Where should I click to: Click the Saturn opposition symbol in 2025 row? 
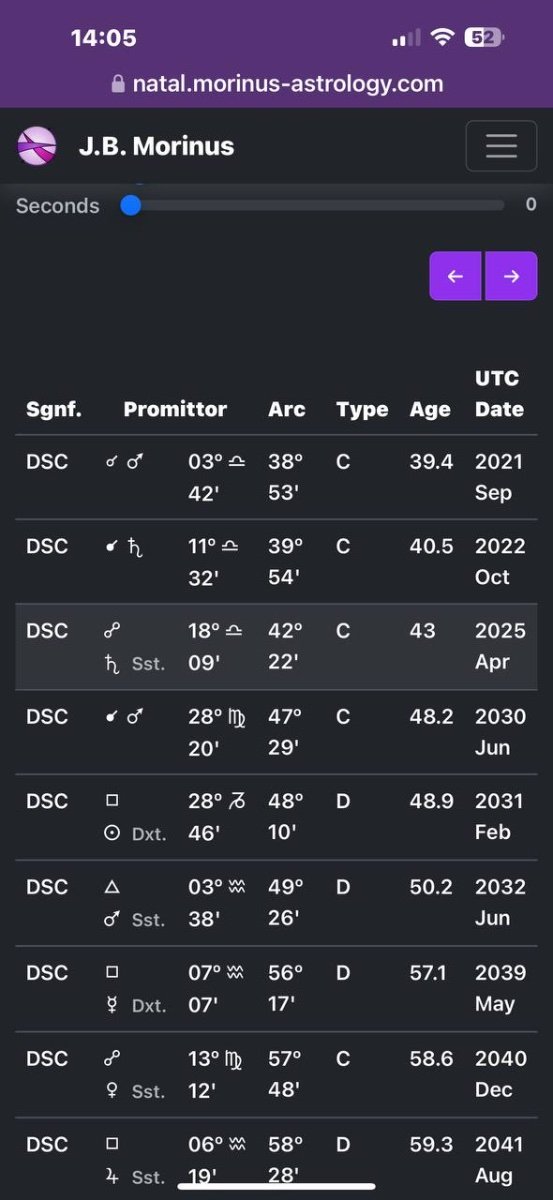113,663
